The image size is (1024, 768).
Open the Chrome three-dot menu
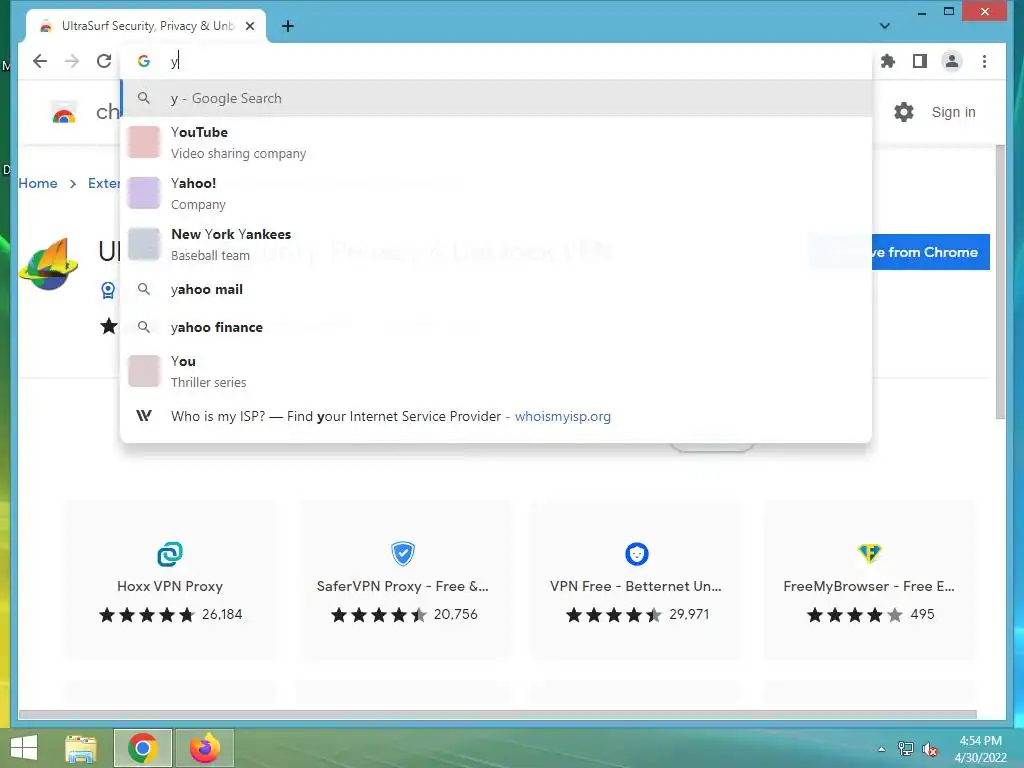pyautogui.click(x=984, y=61)
